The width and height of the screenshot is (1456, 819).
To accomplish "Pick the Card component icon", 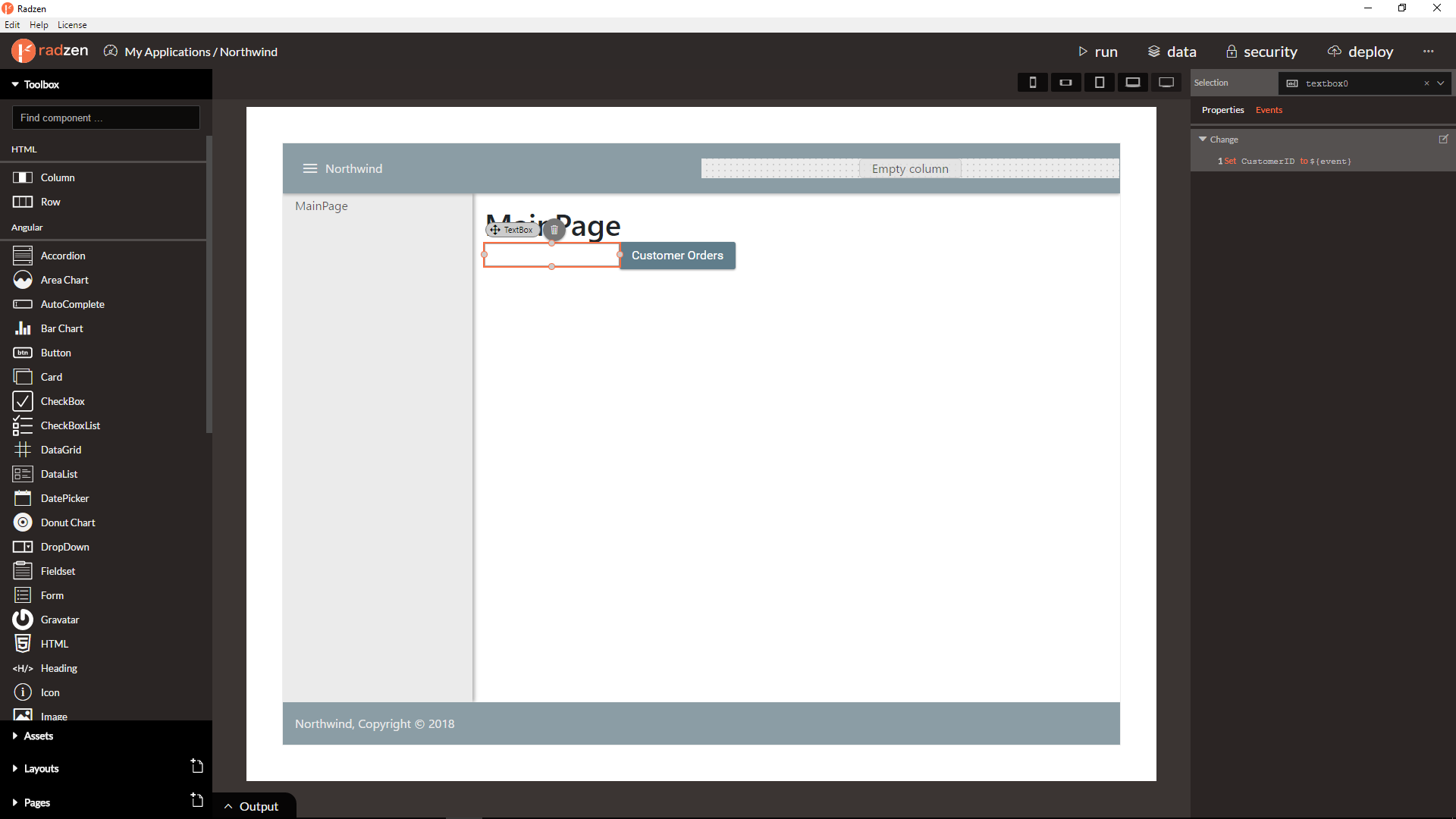I will (23, 377).
